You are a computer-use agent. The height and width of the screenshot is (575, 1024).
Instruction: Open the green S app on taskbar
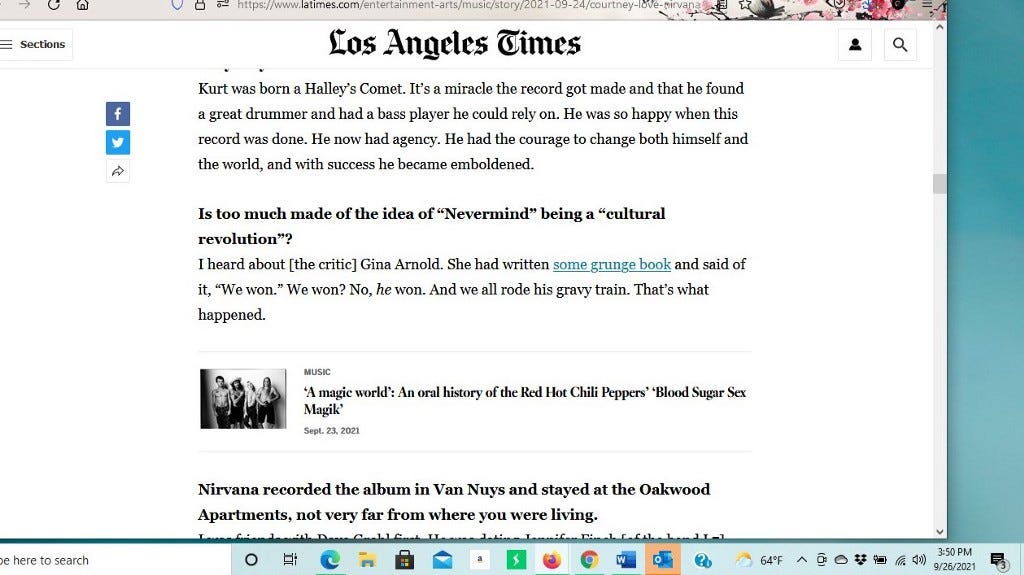pyautogui.click(x=516, y=560)
